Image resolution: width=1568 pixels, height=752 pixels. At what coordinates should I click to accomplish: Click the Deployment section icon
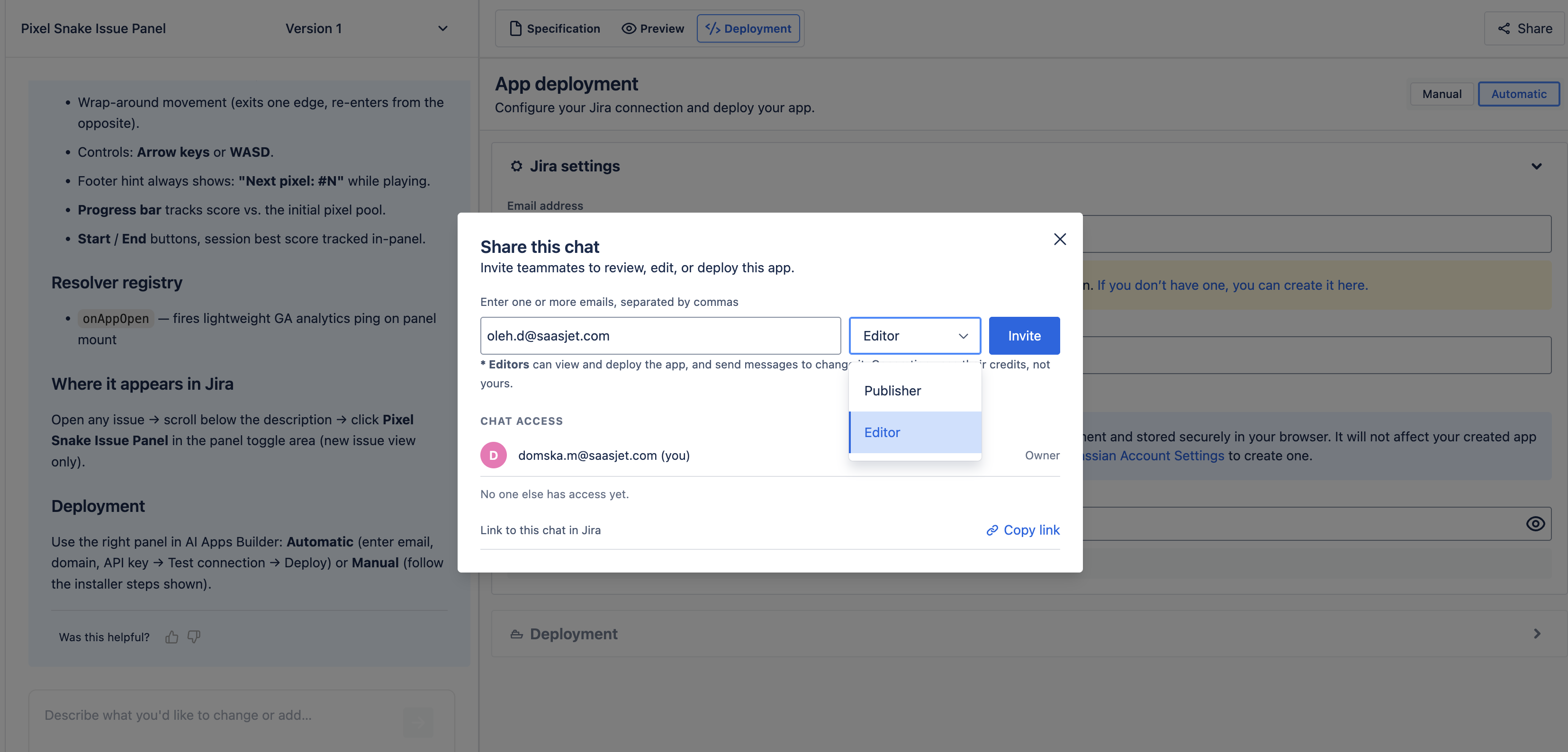tap(516, 634)
